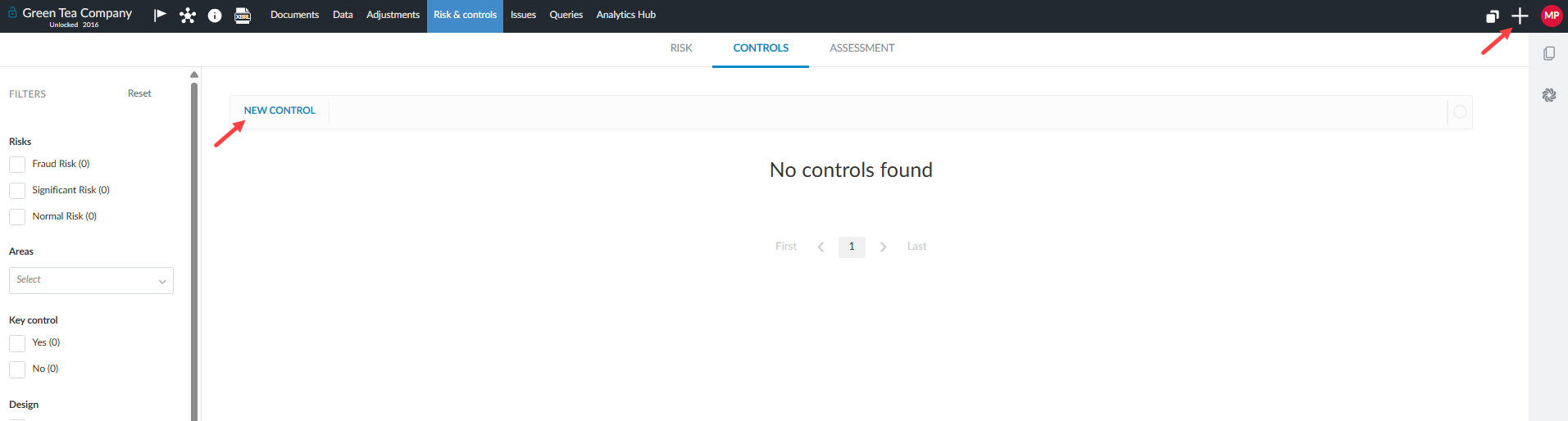Open the Data menu

(343, 15)
